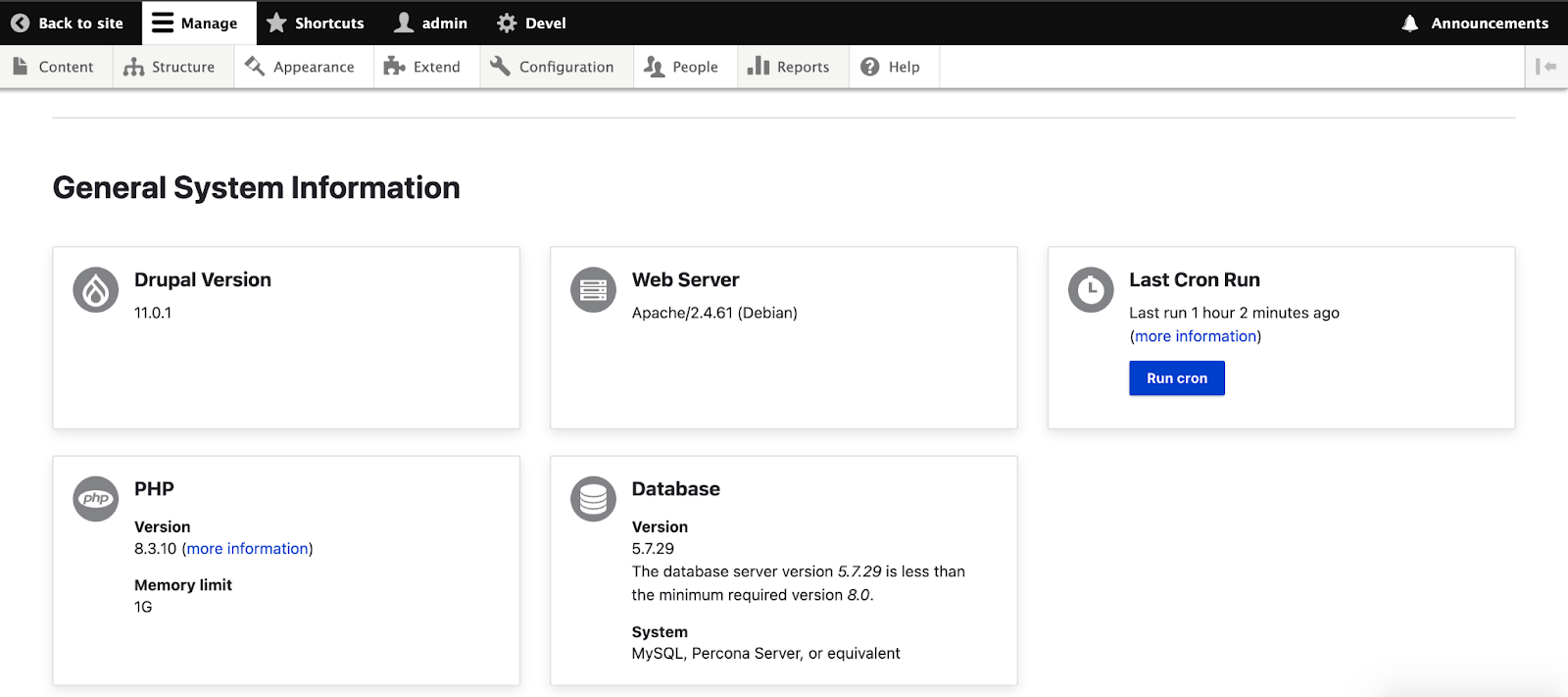Select the database version 5.7.29 value

point(653,549)
